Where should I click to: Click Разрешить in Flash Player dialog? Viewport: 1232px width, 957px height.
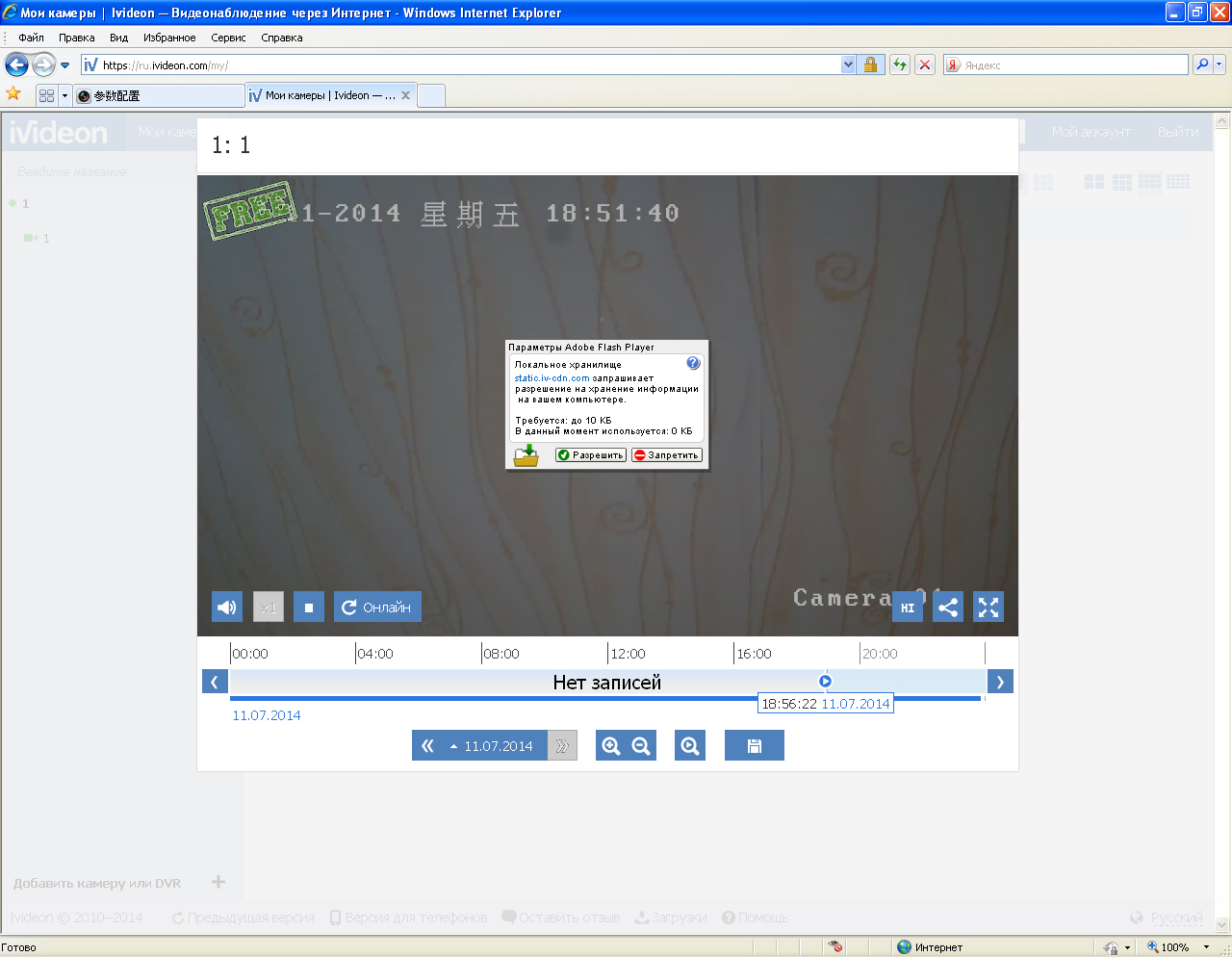click(x=591, y=455)
